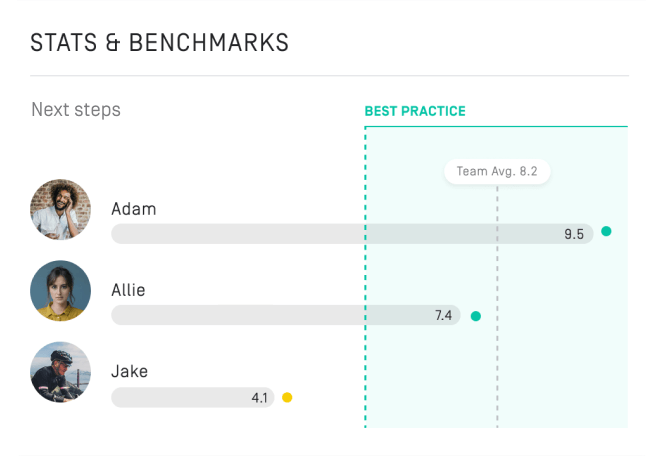This screenshot has height=456, width=664.
Task: Click the Team Avg. 8.2 label
Action: pyautogui.click(x=497, y=171)
